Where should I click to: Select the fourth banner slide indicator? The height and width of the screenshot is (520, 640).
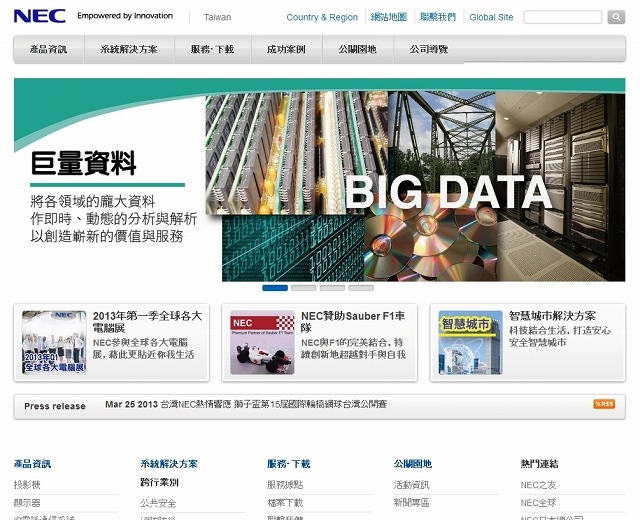pos(361,288)
